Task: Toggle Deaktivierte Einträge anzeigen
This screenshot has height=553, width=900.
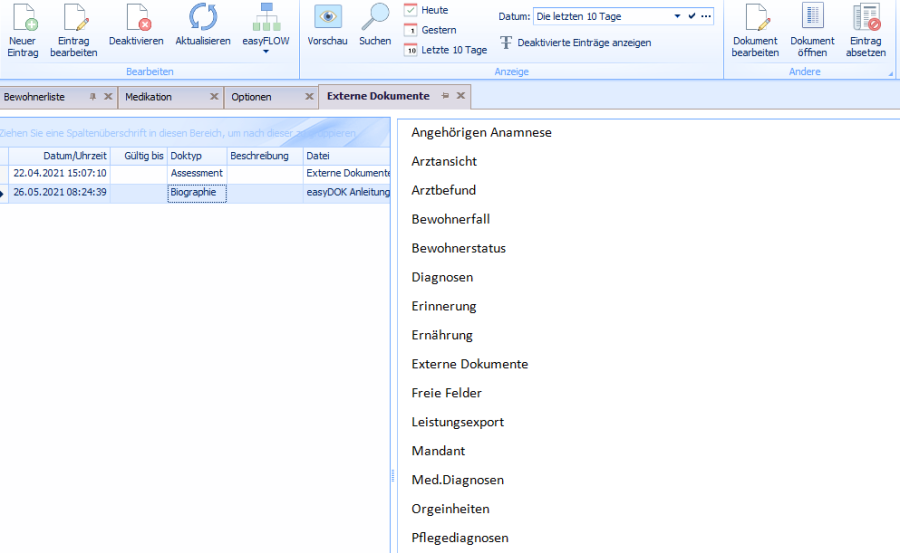Action: click(x=575, y=43)
